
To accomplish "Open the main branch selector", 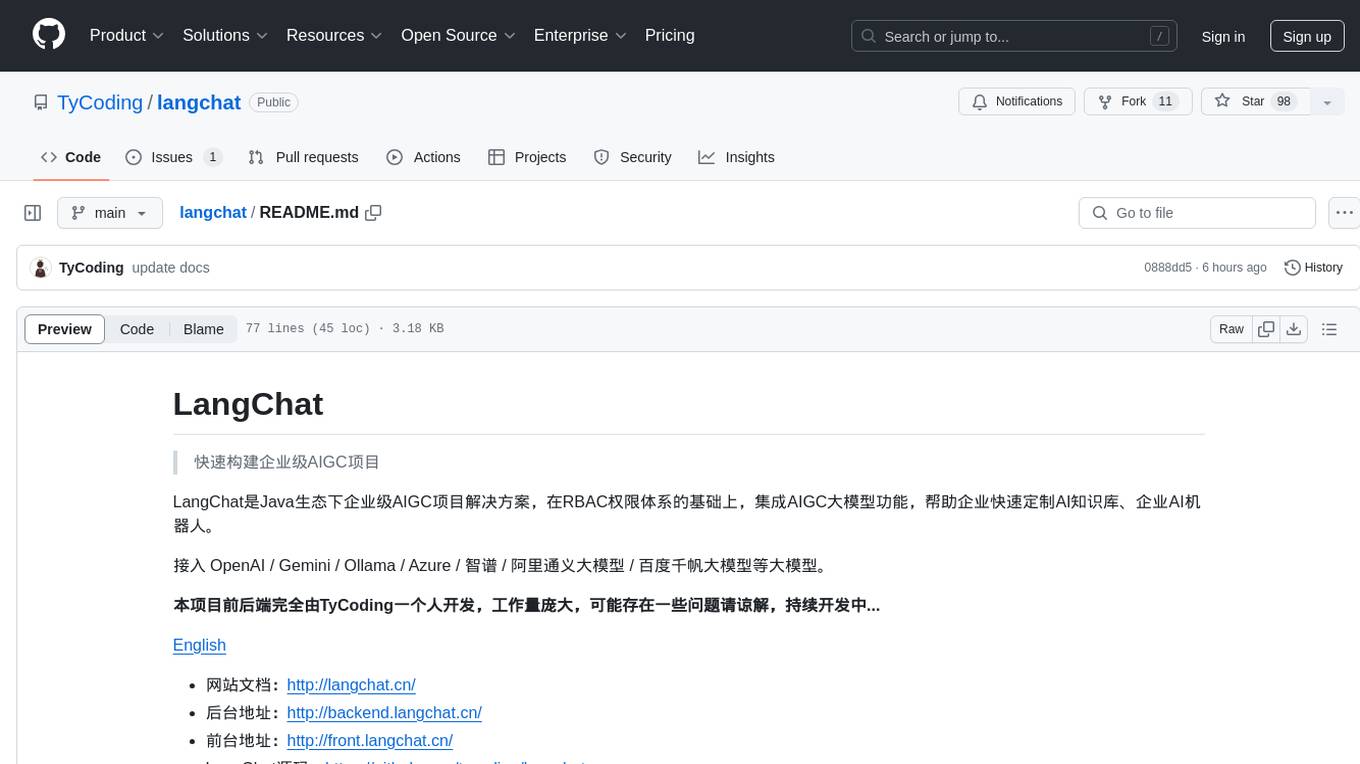I will (x=110, y=213).
